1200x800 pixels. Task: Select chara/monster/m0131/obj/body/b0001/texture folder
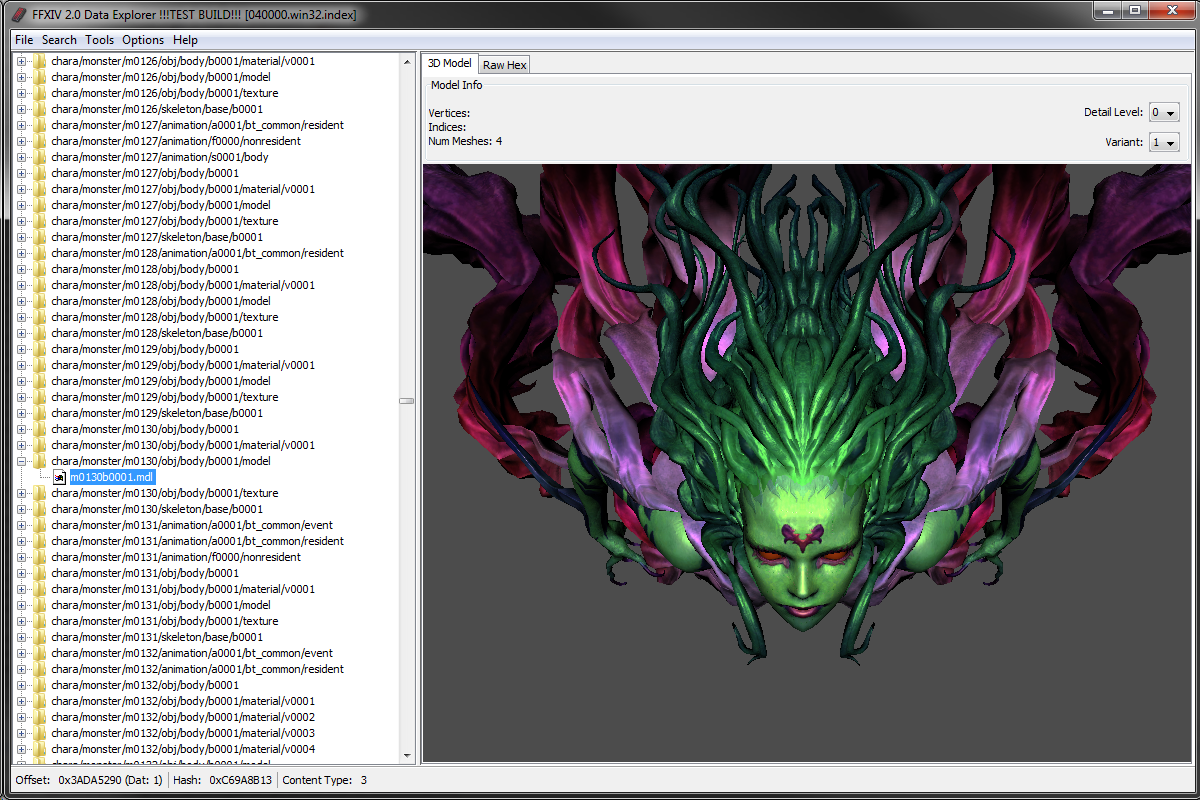tap(165, 621)
